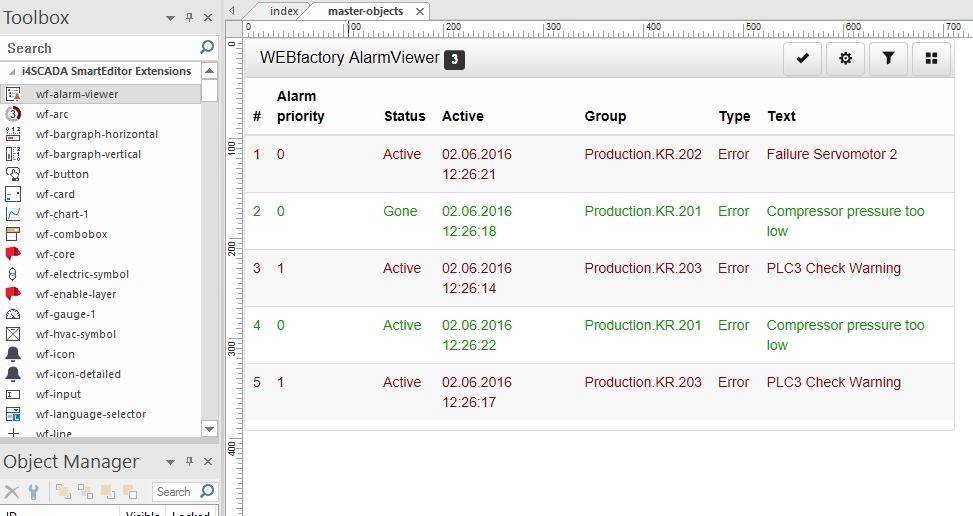Sort by the Alarm priority column header
Image resolution: width=973 pixels, height=516 pixels.
[300, 107]
